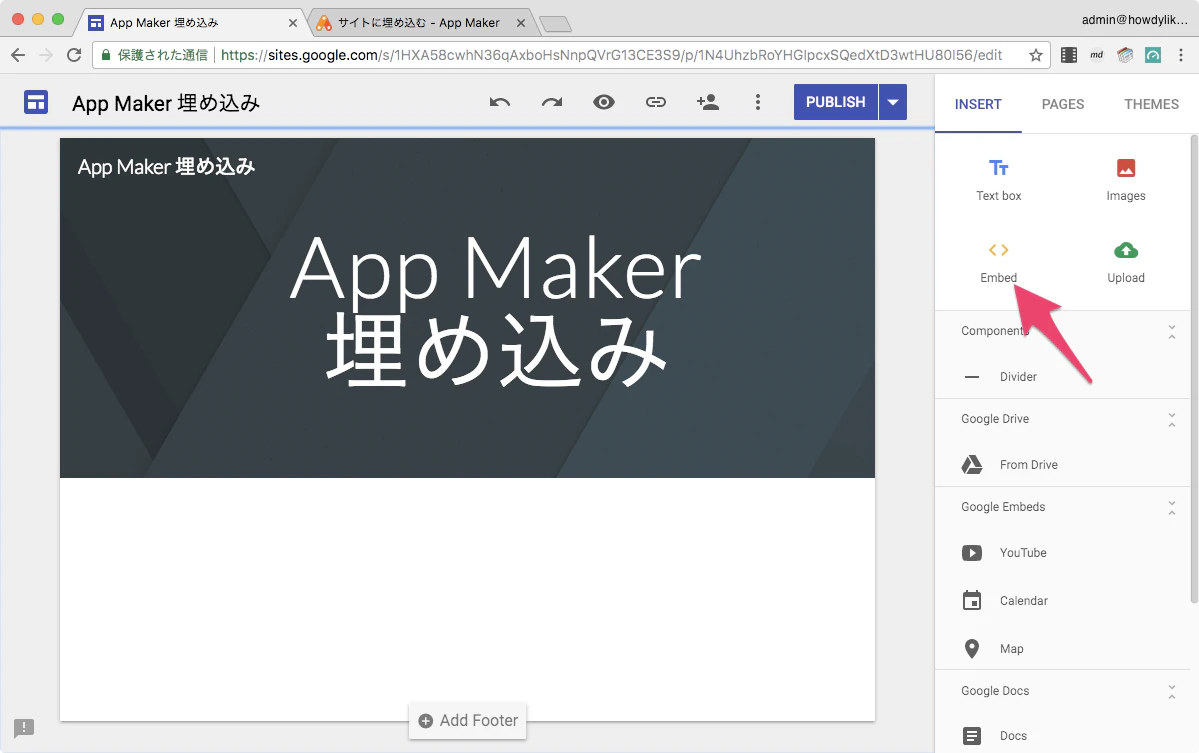Viewport: 1199px width, 753px height.
Task: Copy site link with chain icon
Action: point(656,102)
